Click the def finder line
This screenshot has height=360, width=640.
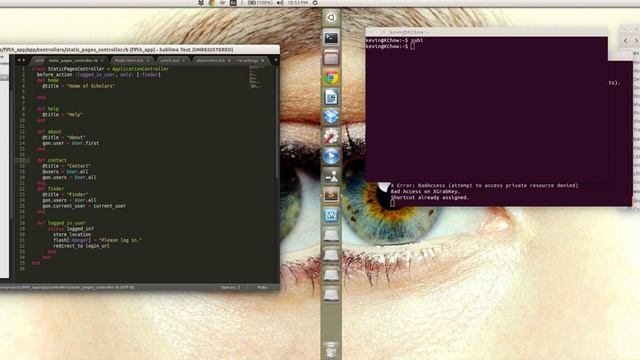tap(50, 189)
